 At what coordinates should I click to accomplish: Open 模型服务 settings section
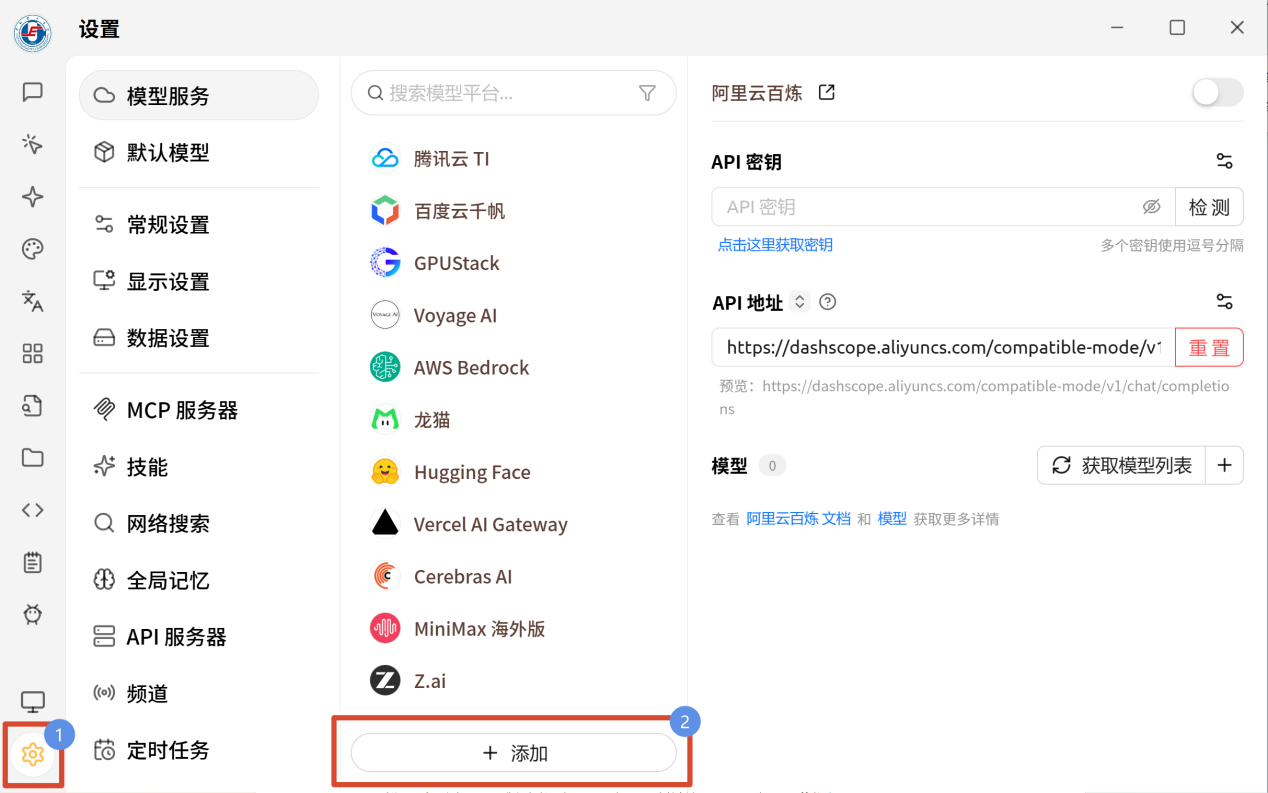[x=199, y=96]
